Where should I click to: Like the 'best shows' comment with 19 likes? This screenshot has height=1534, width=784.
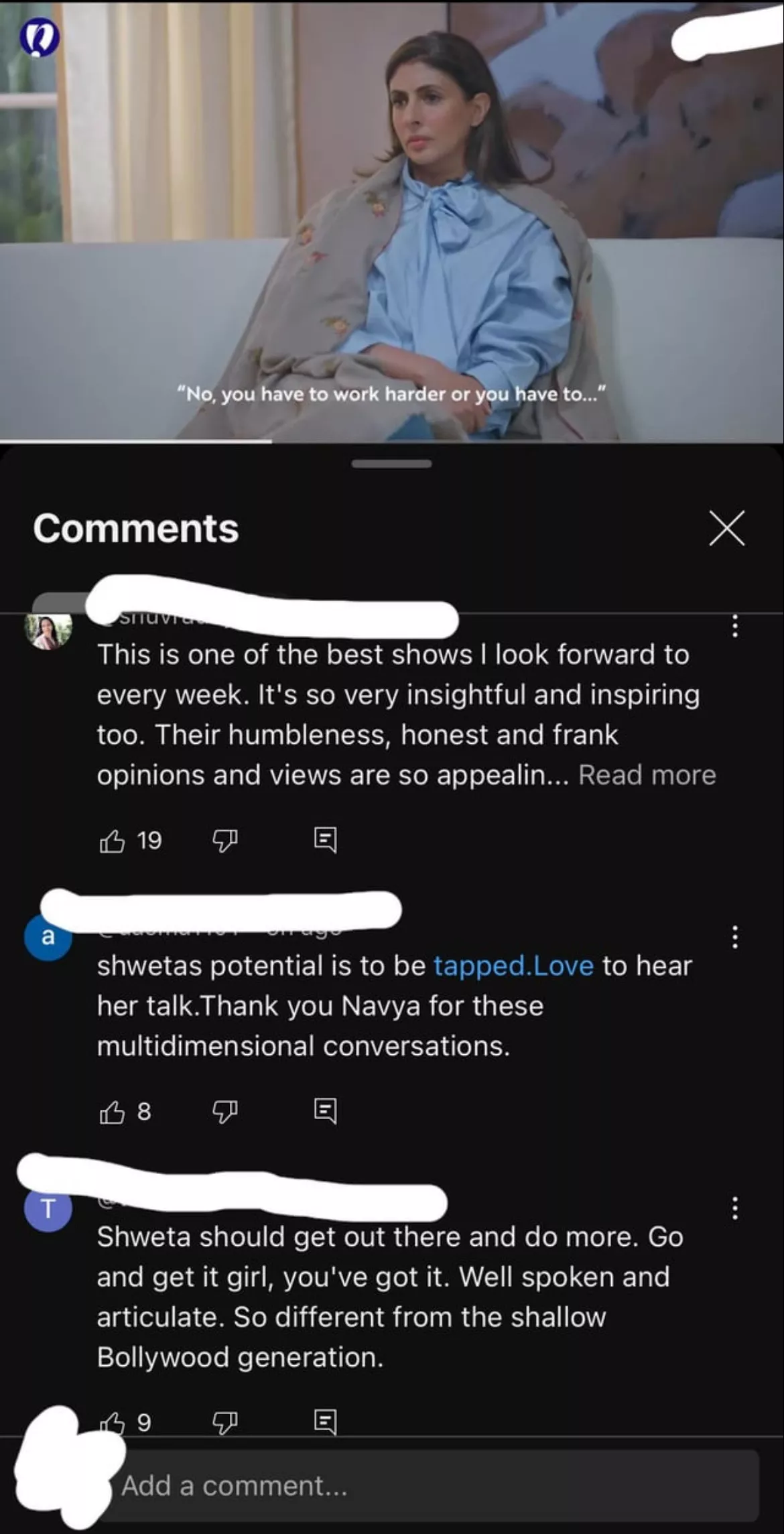112,840
